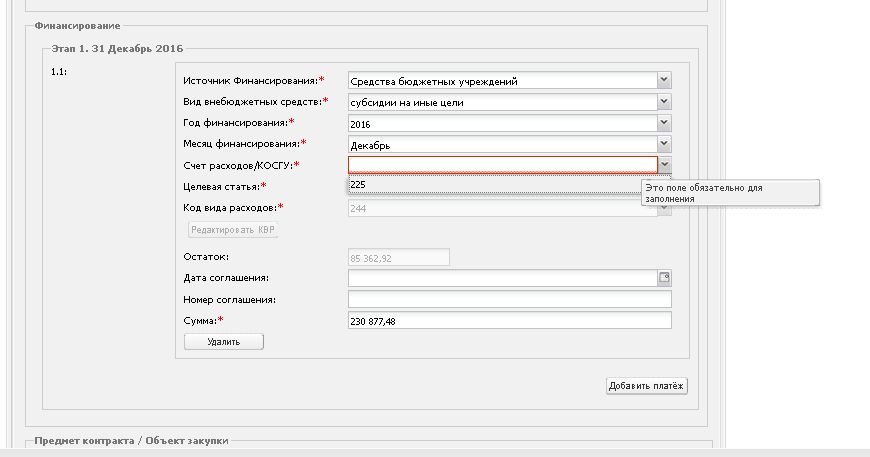Focus the Счет расходов/КОСГУ input field

pyautogui.click(x=503, y=165)
